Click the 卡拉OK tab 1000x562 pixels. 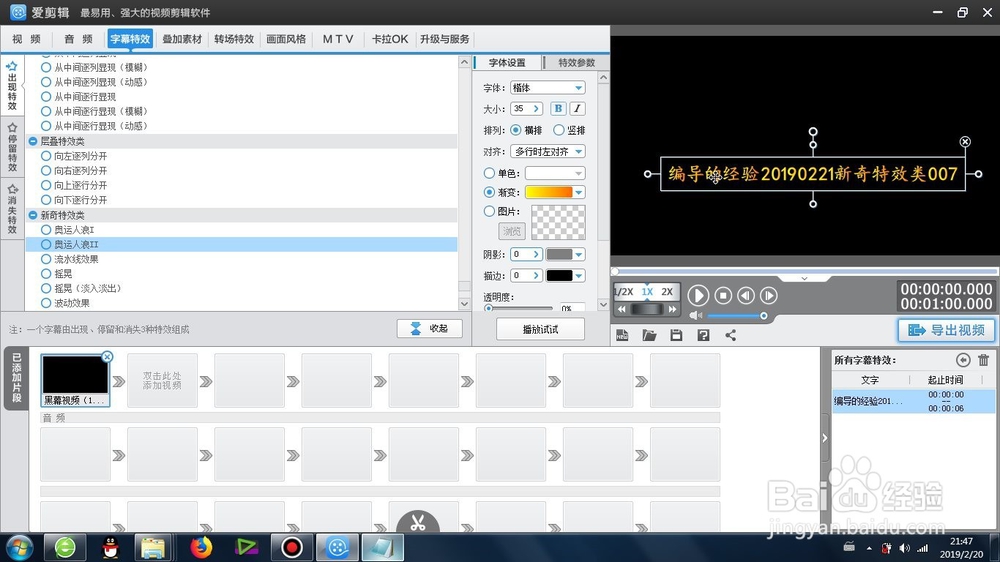coord(390,39)
